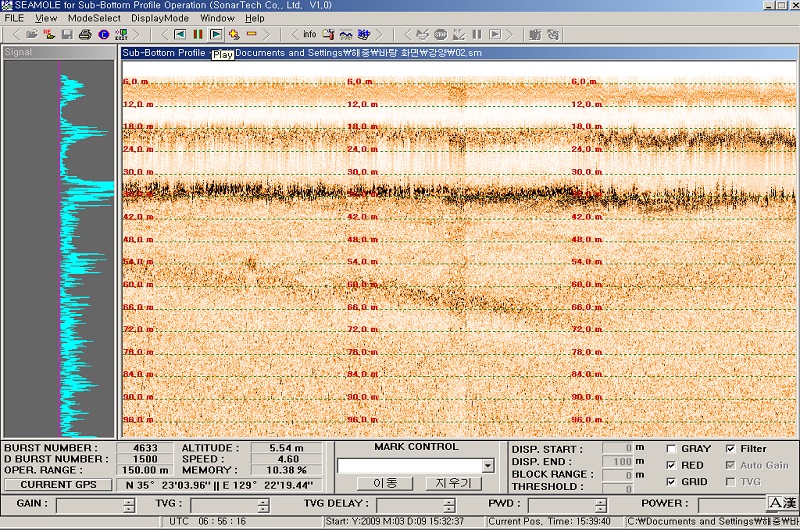Click the blue circle C icon
This screenshot has width=800, height=530.
(x=104, y=34)
